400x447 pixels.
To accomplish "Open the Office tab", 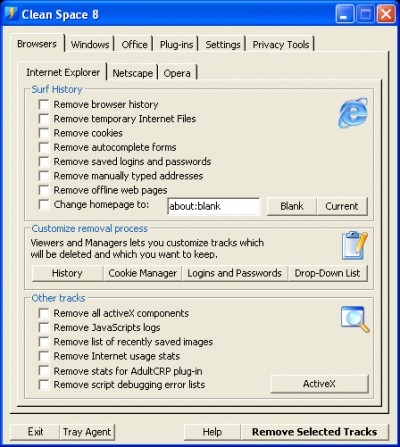I will pyautogui.click(x=134, y=44).
